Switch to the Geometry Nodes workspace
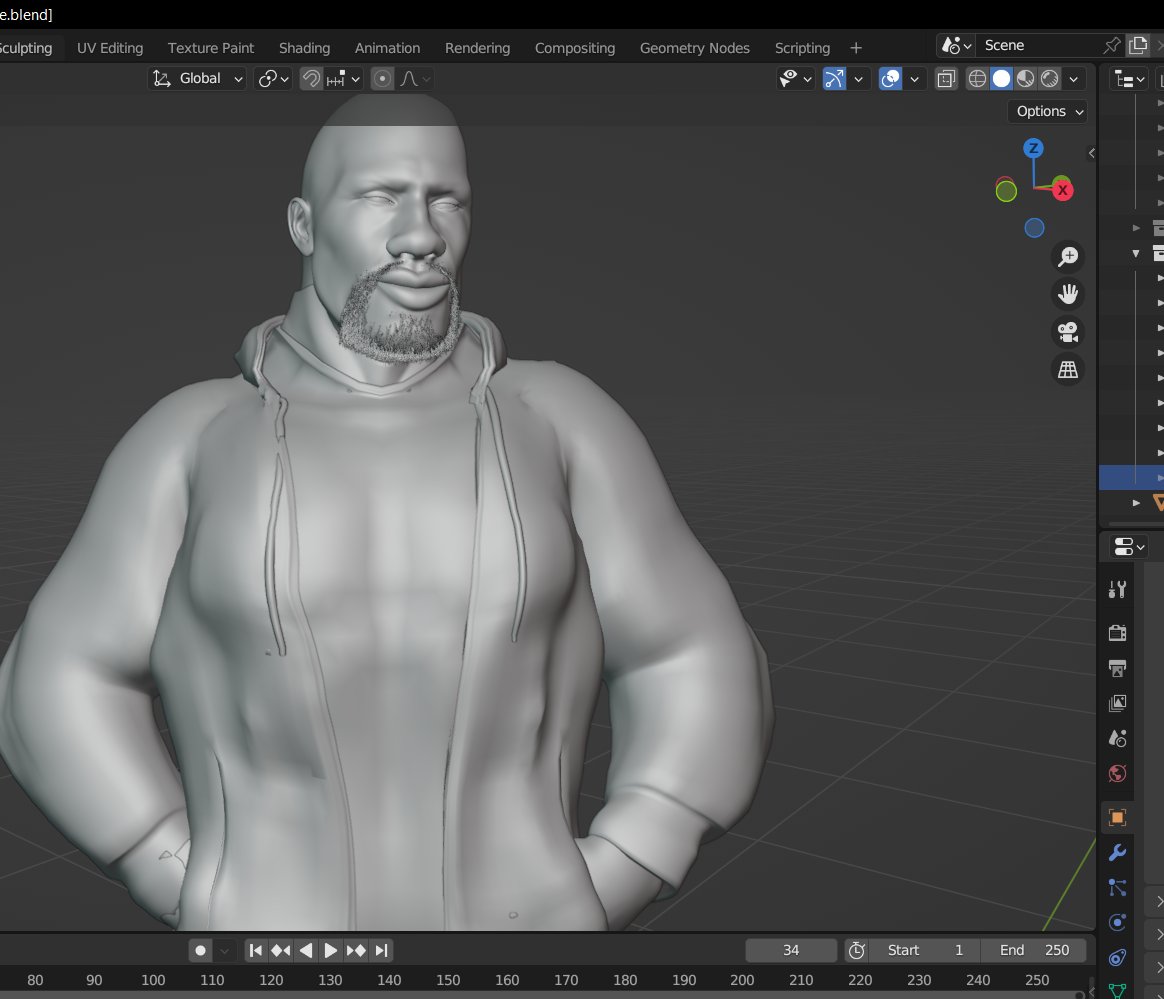This screenshot has height=999, width=1164. tap(695, 48)
